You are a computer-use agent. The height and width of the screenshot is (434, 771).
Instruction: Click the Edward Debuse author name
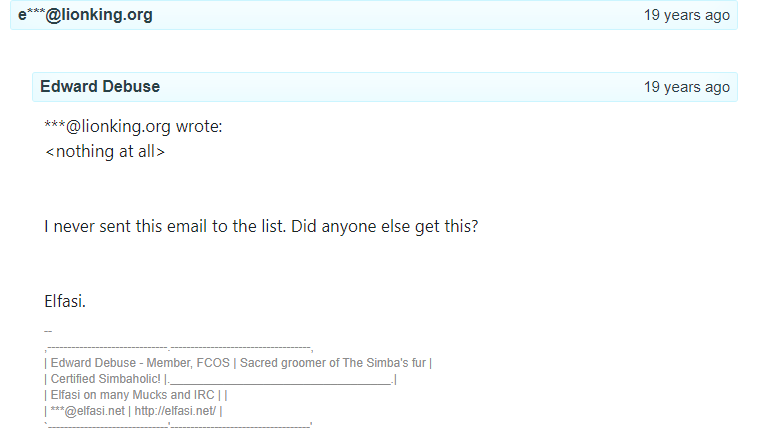tap(100, 87)
